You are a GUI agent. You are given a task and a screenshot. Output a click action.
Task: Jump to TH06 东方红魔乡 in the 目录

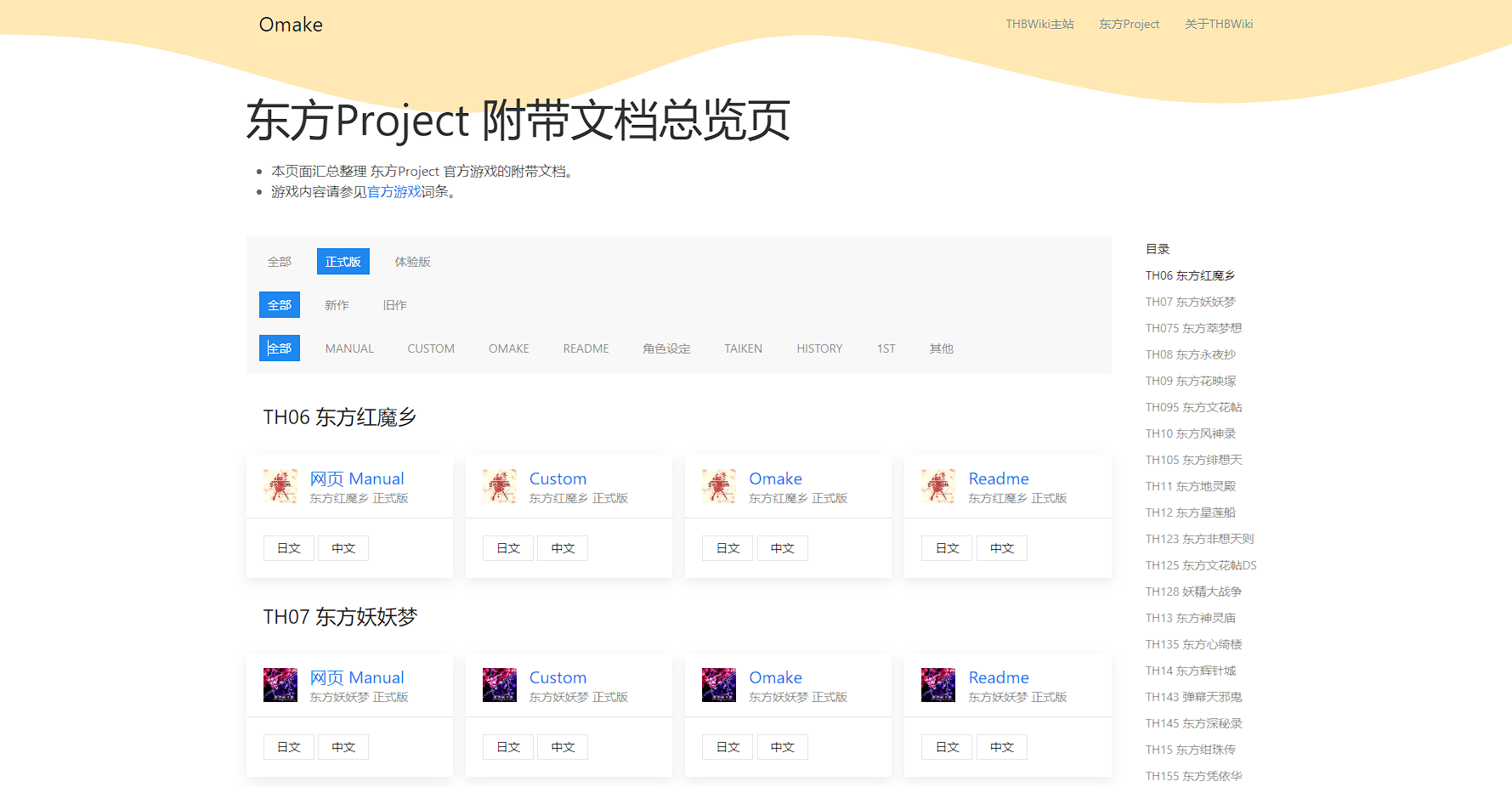1190,275
